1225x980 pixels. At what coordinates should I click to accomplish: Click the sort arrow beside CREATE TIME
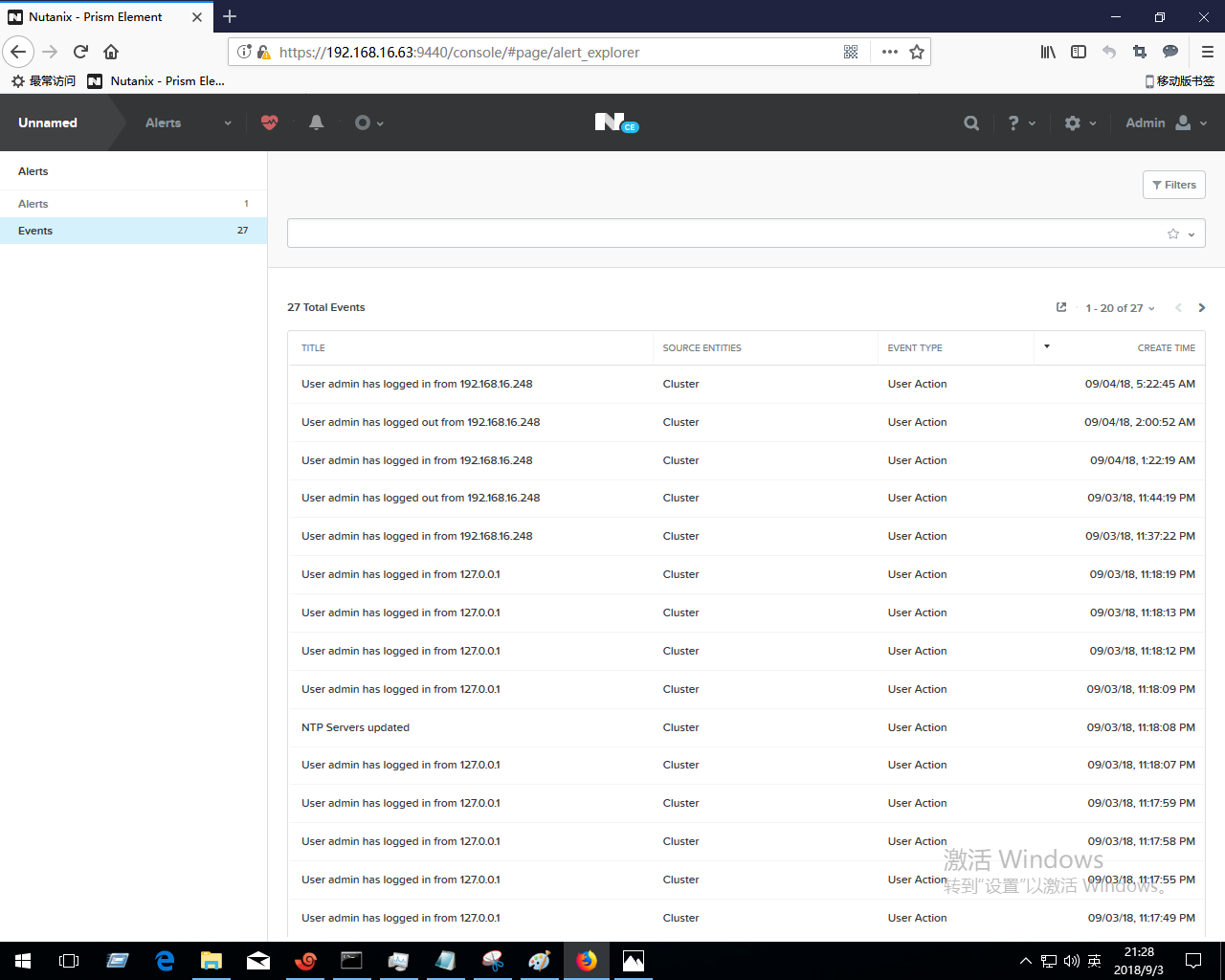click(x=1047, y=346)
